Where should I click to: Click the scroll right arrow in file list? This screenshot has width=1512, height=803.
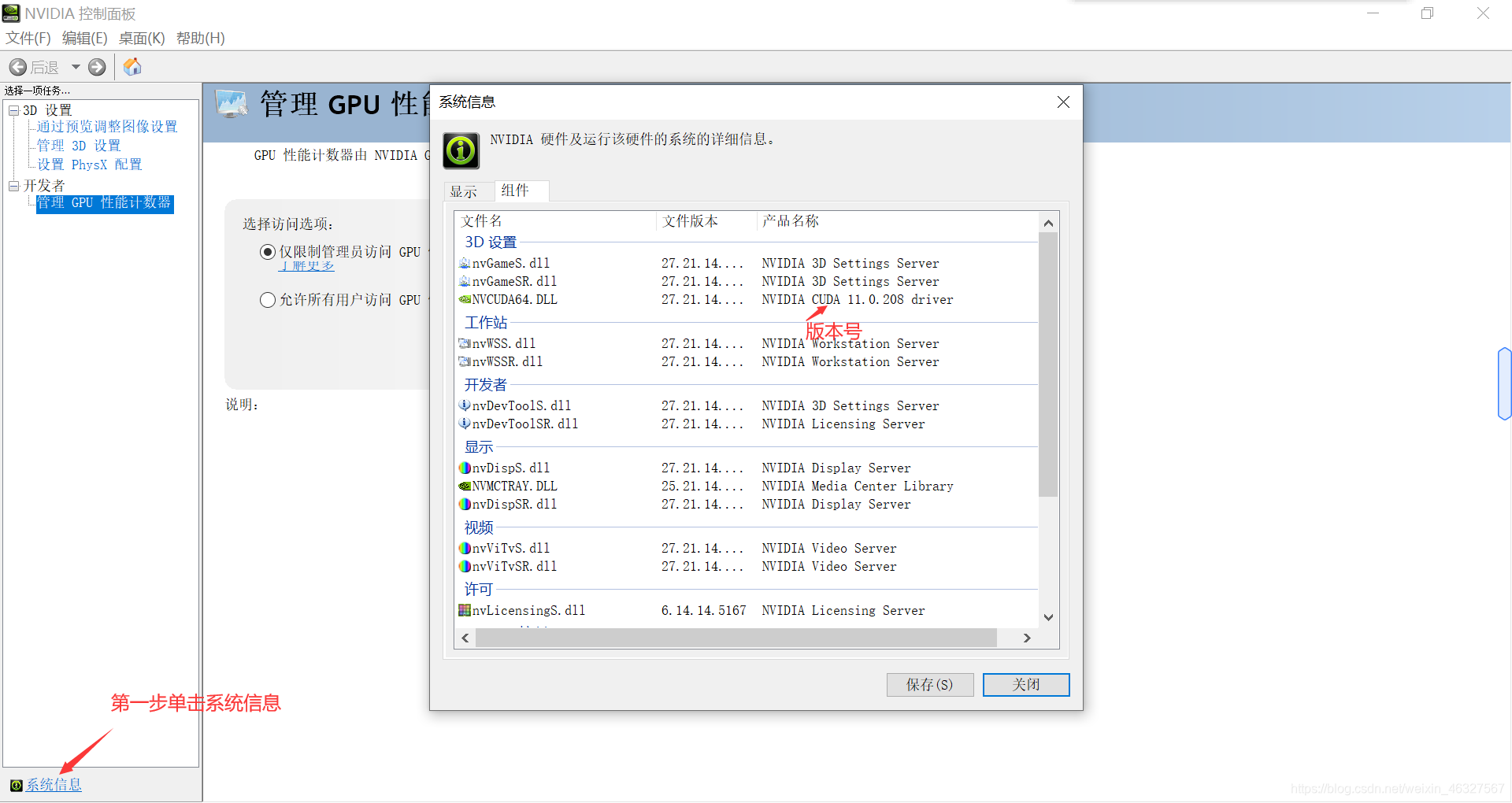click(x=1027, y=638)
